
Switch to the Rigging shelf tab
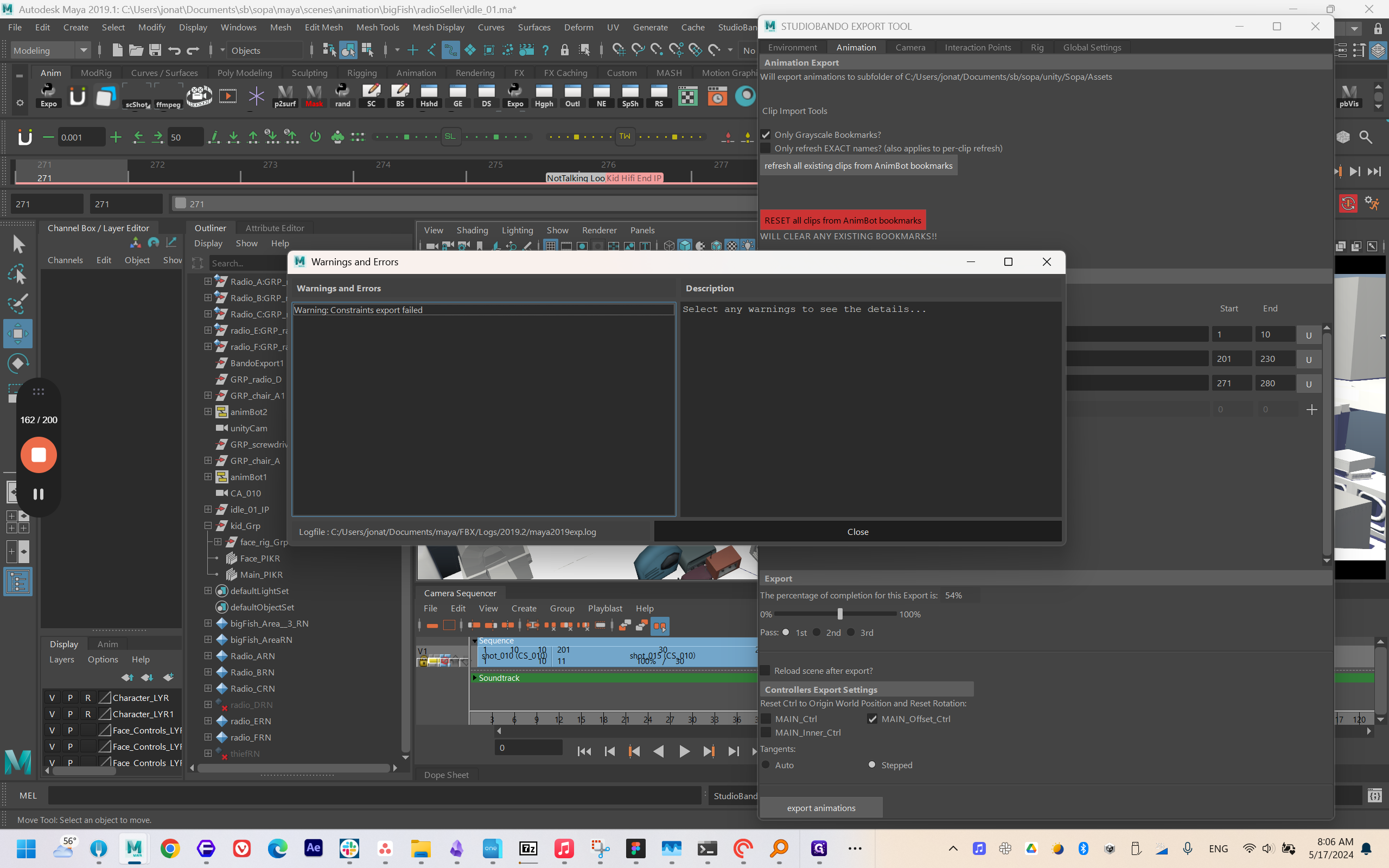[x=361, y=73]
